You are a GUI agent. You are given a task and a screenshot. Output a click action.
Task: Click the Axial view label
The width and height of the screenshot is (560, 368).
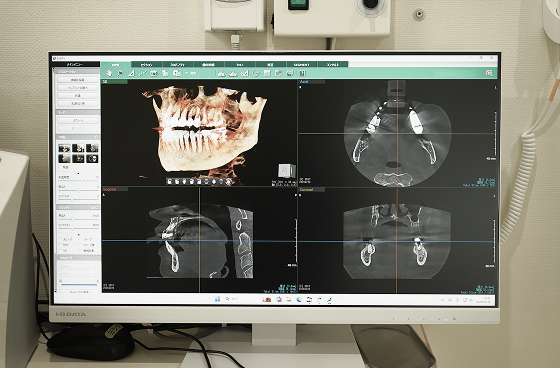point(304,82)
